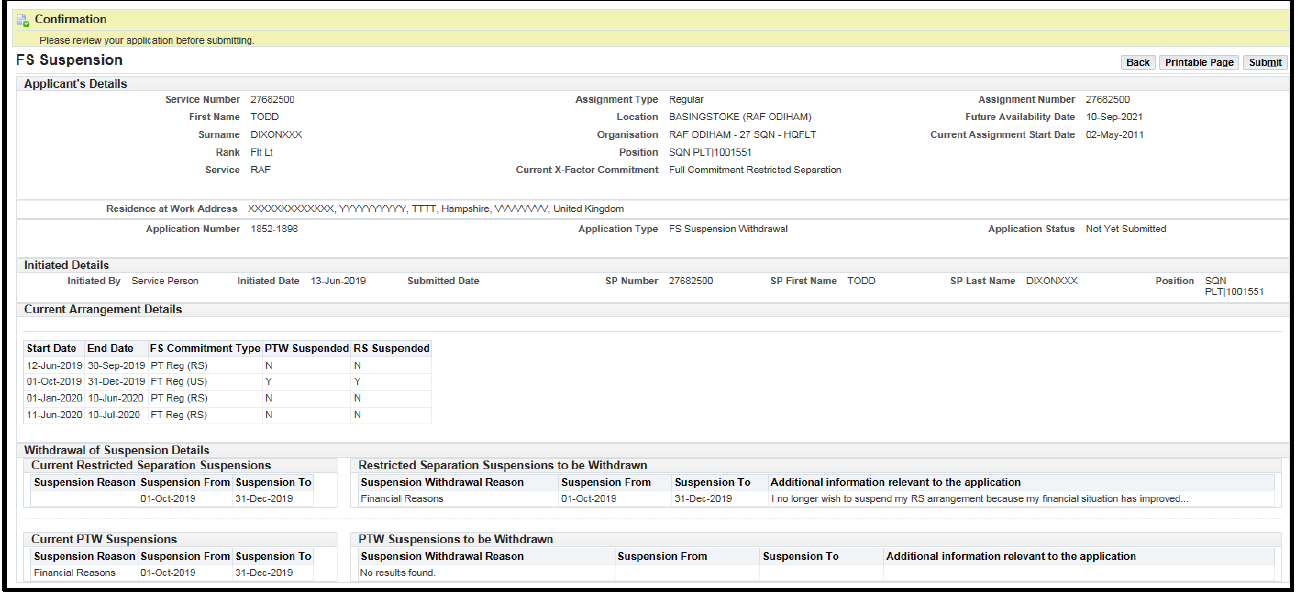Select the FT Reg (US) commitment cell
This screenshot has height=594, width=1302.
tap(178, 382)
